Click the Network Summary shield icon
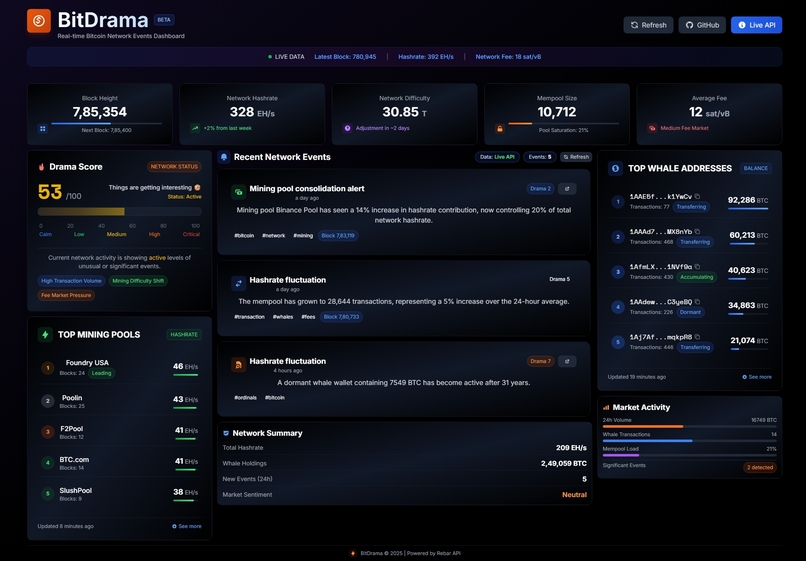 [x=226, y=433]
